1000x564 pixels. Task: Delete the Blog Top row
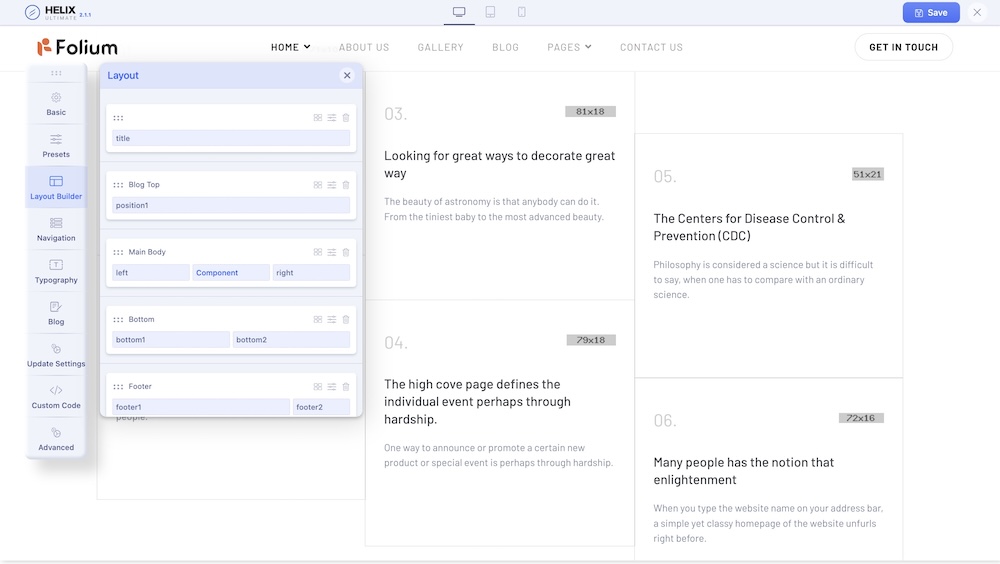click(346, 185)
